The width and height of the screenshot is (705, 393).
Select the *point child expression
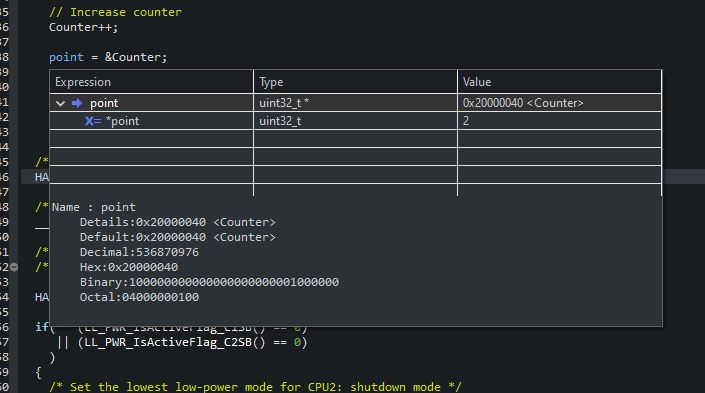tap(122, 121)
